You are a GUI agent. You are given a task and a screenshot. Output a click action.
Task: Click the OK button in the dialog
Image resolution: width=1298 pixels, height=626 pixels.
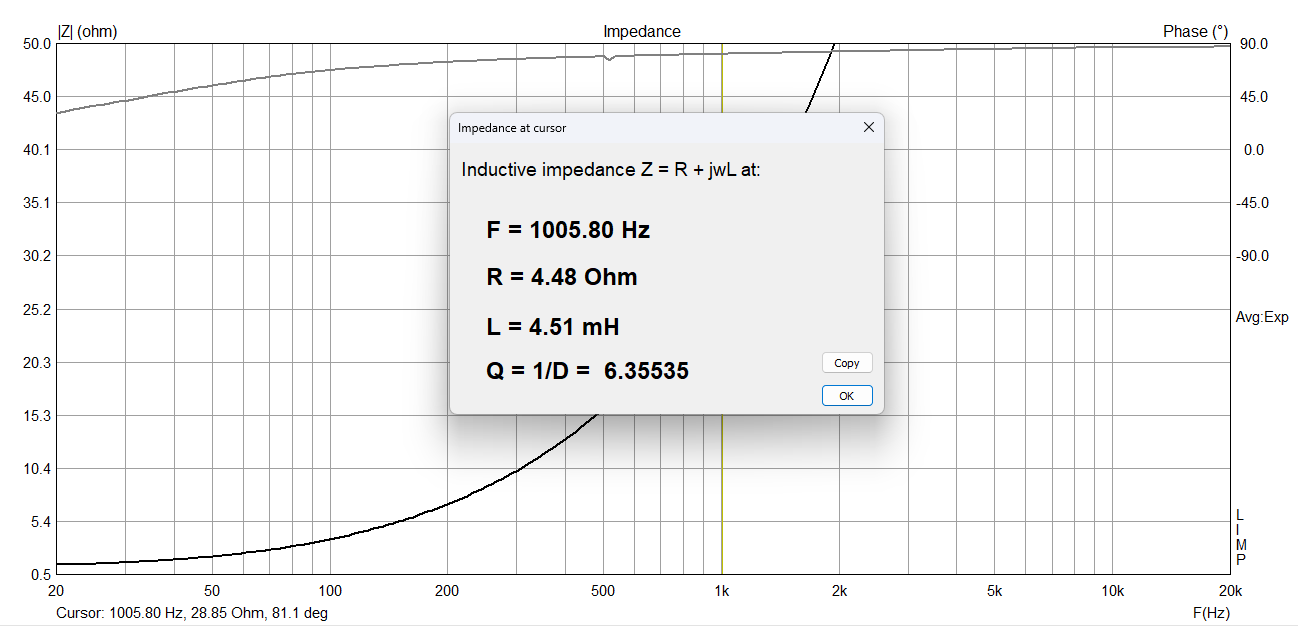(847, 396)
